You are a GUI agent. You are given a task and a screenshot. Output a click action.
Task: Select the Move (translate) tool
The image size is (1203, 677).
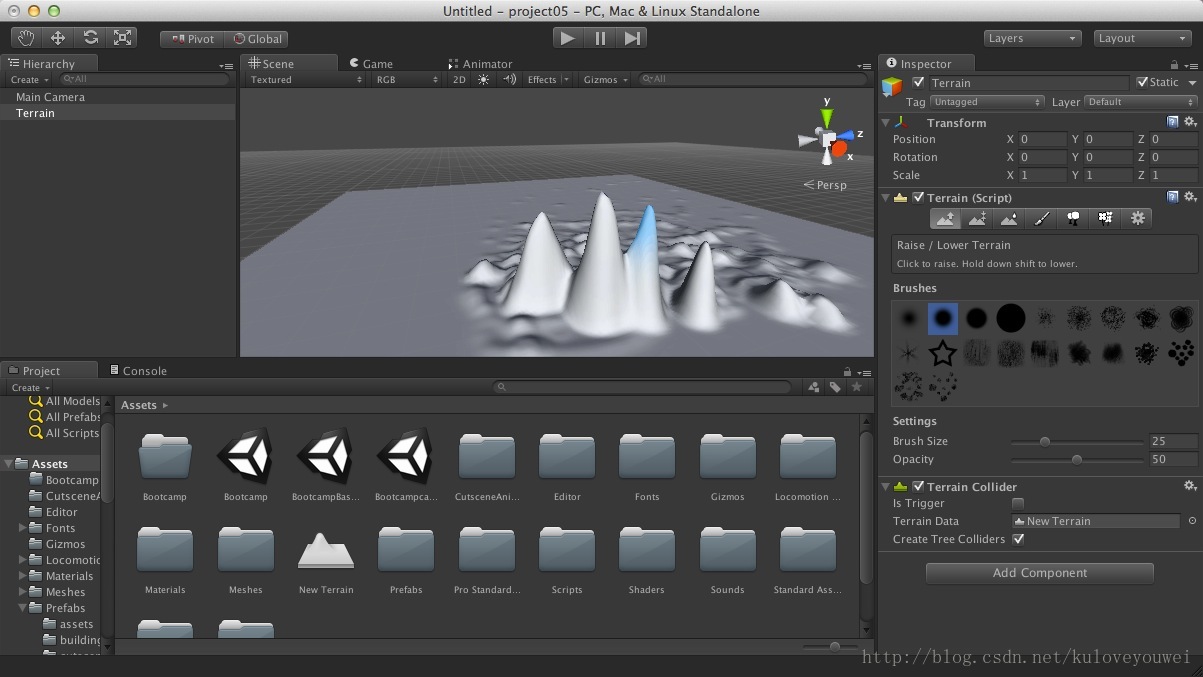(x=58, y=38)
